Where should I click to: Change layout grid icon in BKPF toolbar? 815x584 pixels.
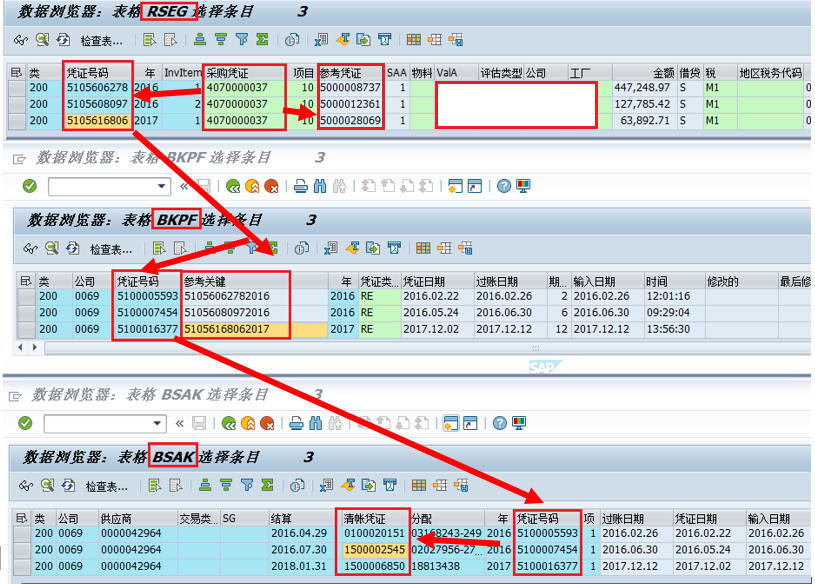(x=423, y=248)
